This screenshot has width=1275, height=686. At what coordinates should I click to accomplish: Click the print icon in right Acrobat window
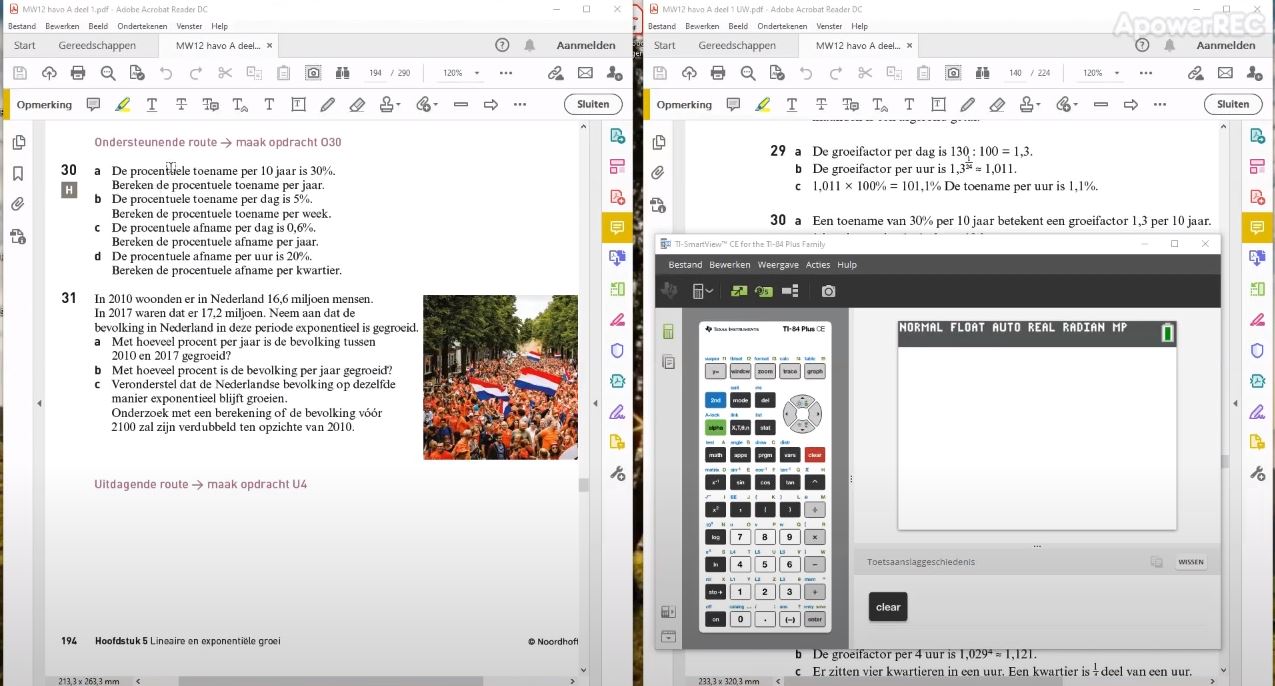tap(718, 73)
